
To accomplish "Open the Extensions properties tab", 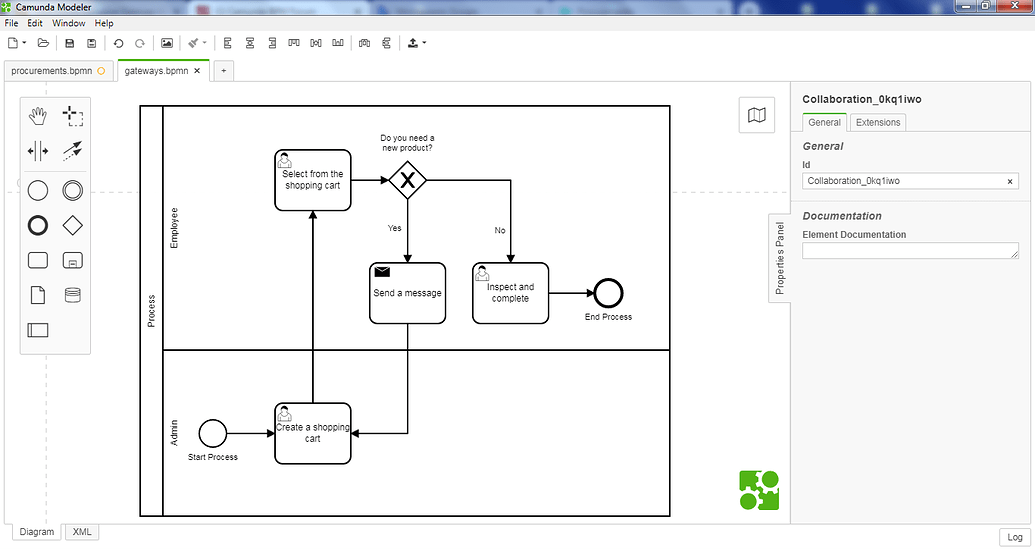I will [878, 122].
